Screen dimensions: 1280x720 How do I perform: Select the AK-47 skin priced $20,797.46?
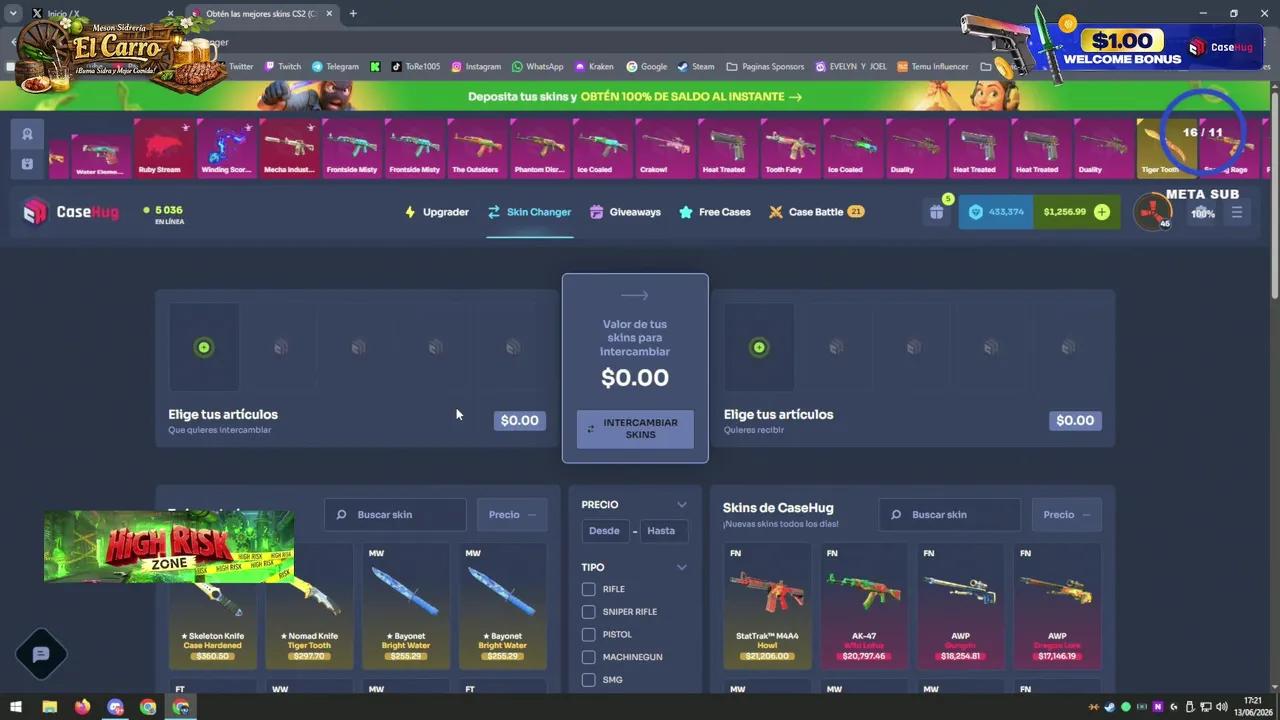pos(864,606)
